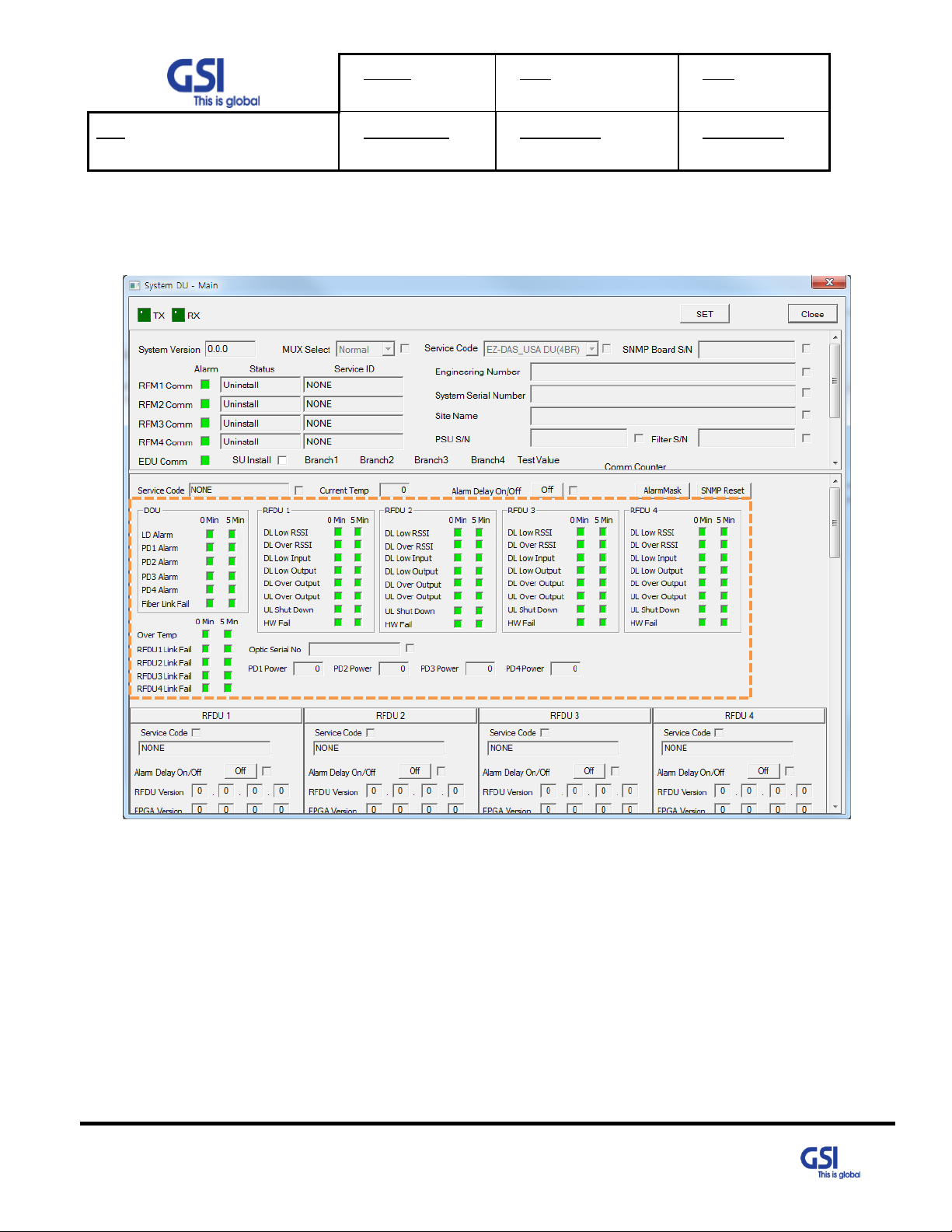Click the Close button
Viewport: 952px width, 1232px height.
point(812,314)
